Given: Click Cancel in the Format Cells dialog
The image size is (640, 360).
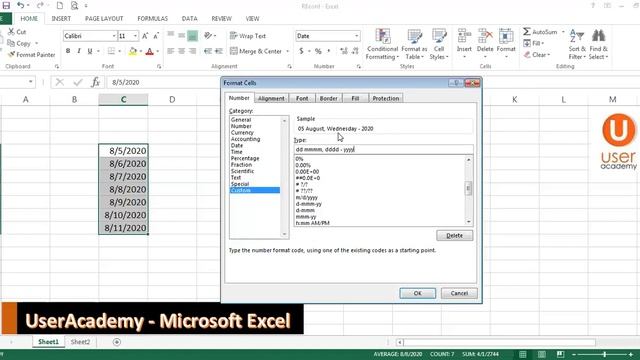Looking at the screenshot, I should point(459,293).
